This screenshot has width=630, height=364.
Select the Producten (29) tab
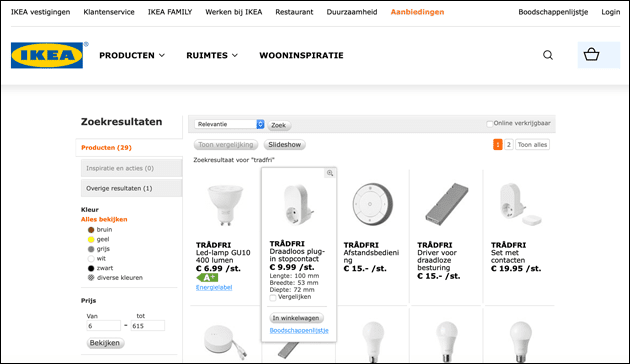pos(129,148)
